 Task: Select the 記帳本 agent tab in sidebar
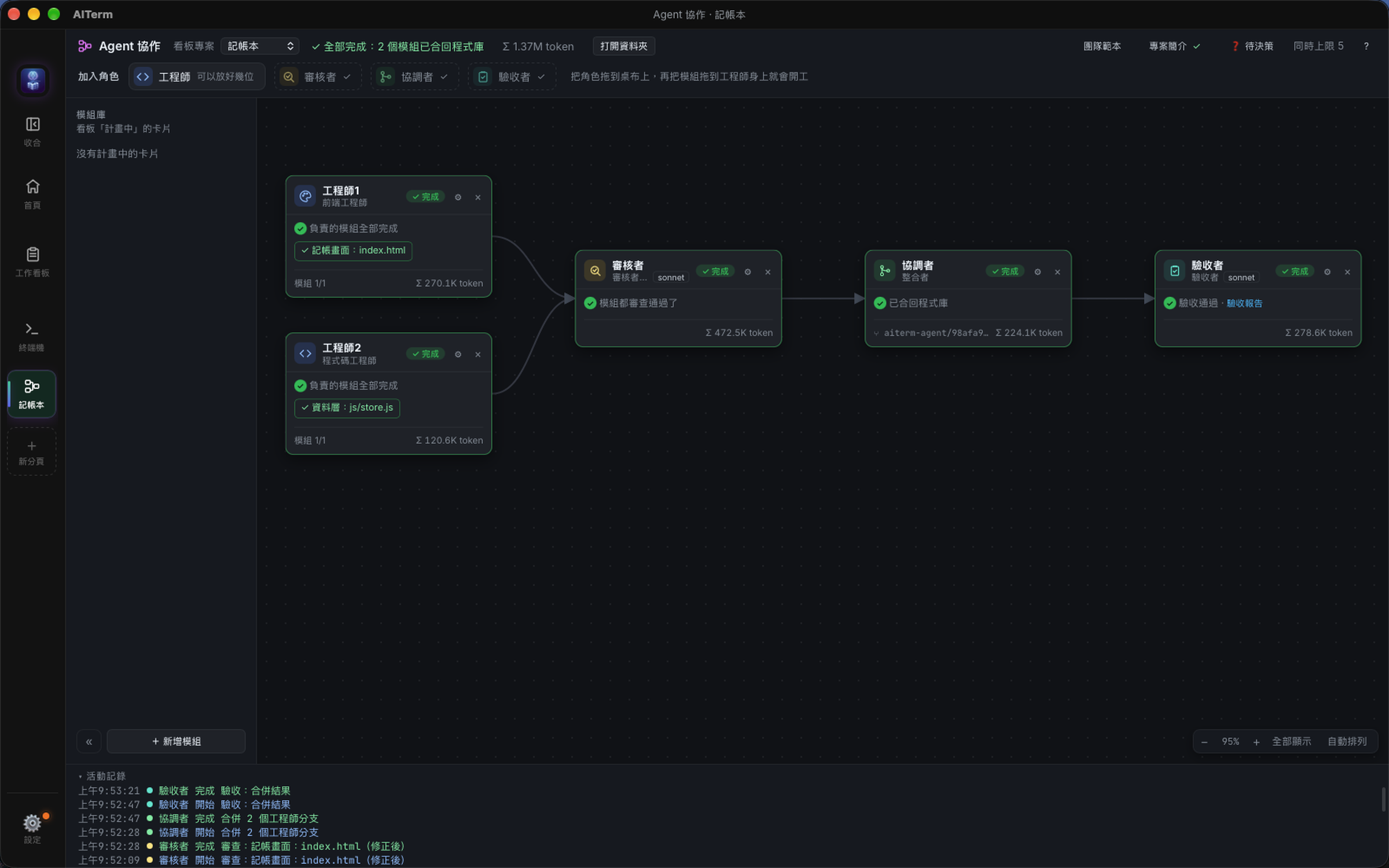pyautogui.click(x=32, y=393)
